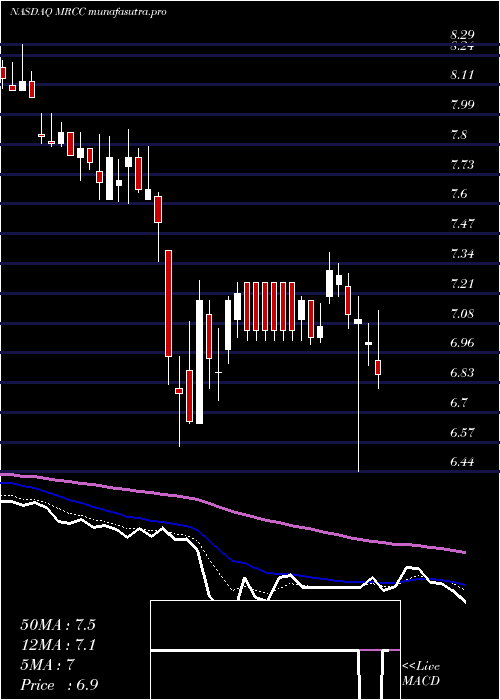The image size is (500, 700).
Task: Click the MACD histogram box
Action: click(275, 650)
